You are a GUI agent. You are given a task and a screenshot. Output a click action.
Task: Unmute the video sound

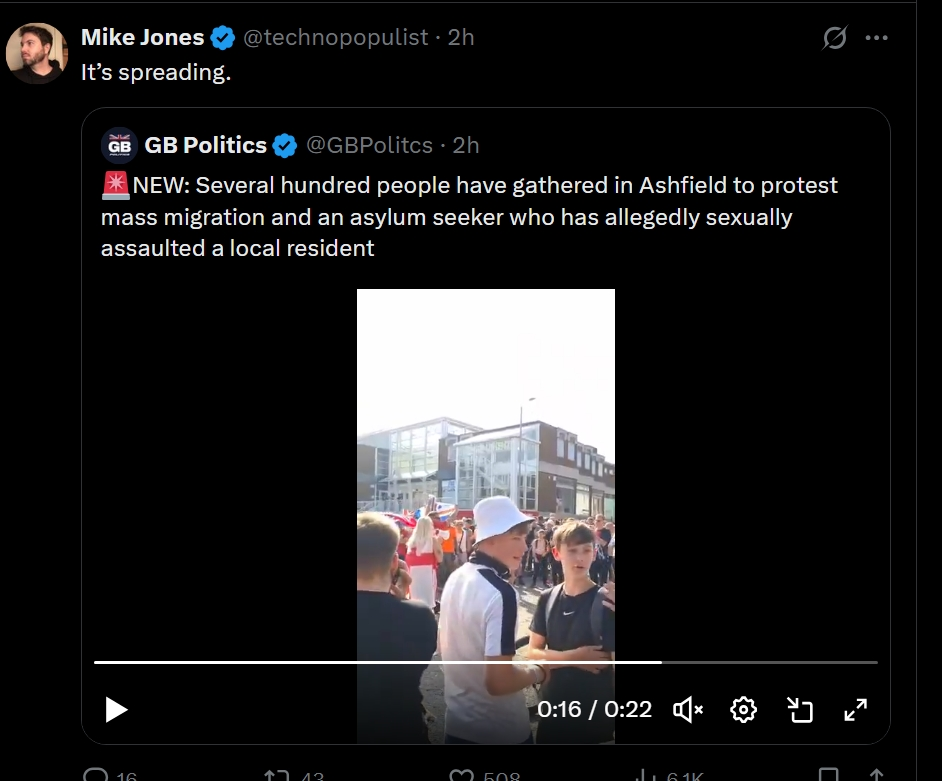coord(688,710)
